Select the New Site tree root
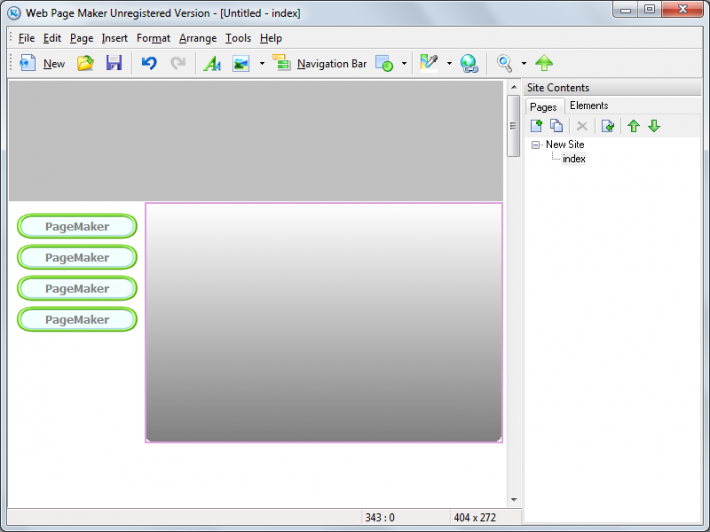Screen dimensions: 710x532 (x=565, y=144)
